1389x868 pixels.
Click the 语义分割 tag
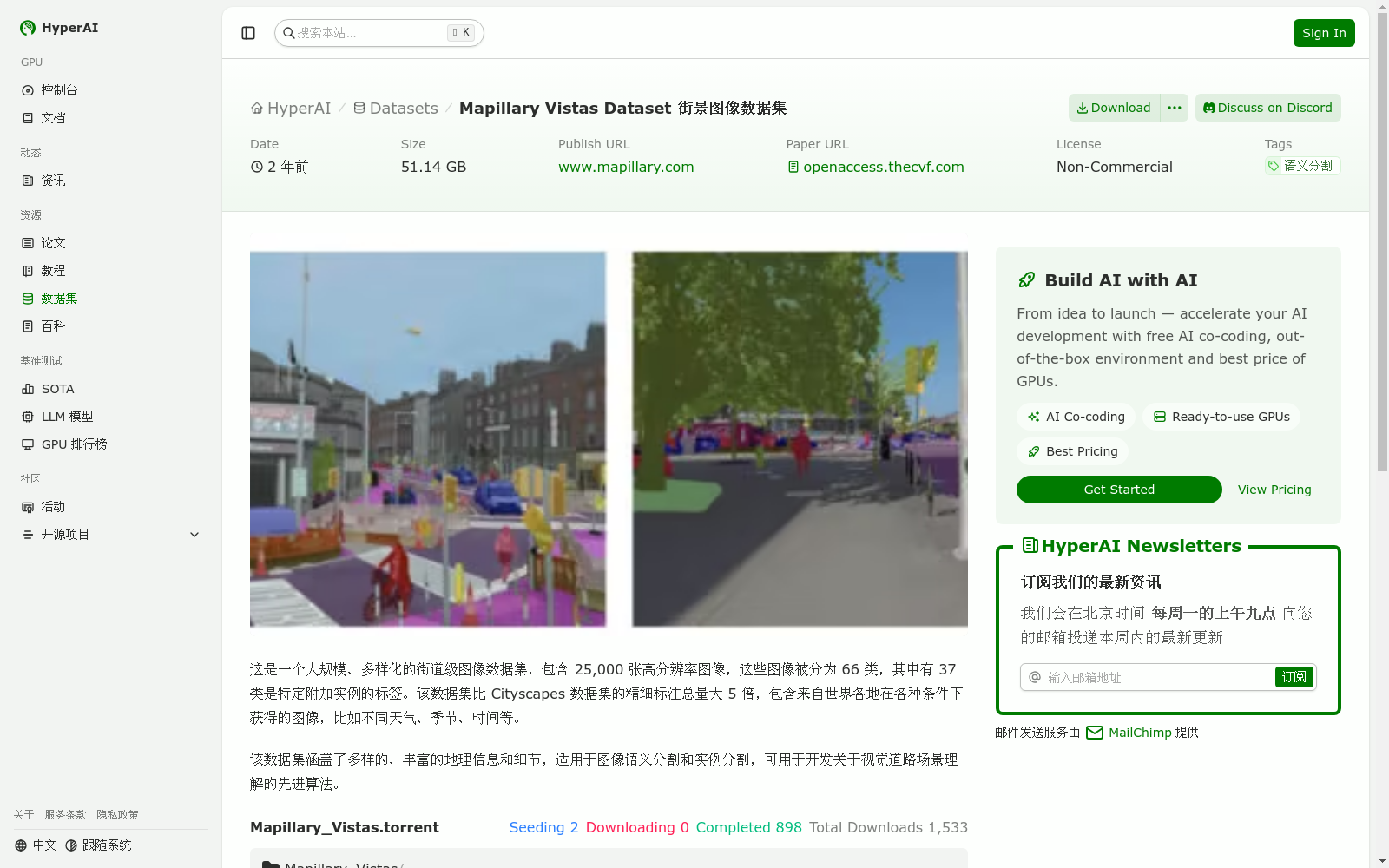[x=1302, y=166]
